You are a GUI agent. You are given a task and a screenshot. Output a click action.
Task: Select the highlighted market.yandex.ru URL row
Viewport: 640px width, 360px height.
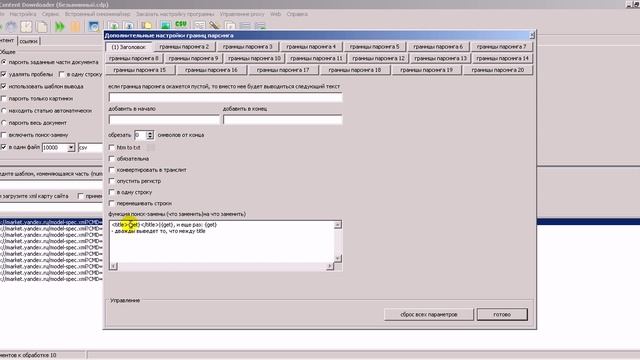(x=51, y=222)
